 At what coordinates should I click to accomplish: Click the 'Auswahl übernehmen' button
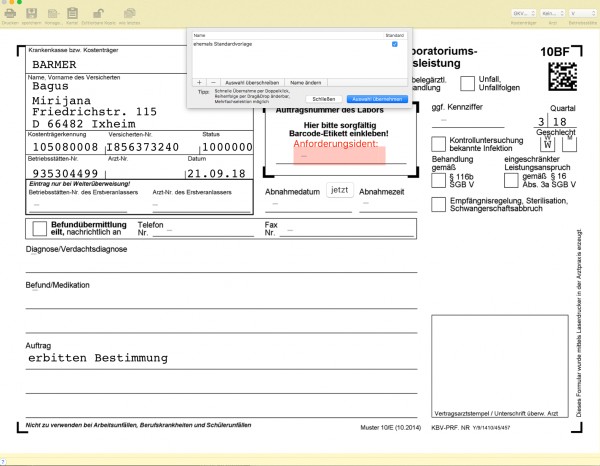[377, 99]
